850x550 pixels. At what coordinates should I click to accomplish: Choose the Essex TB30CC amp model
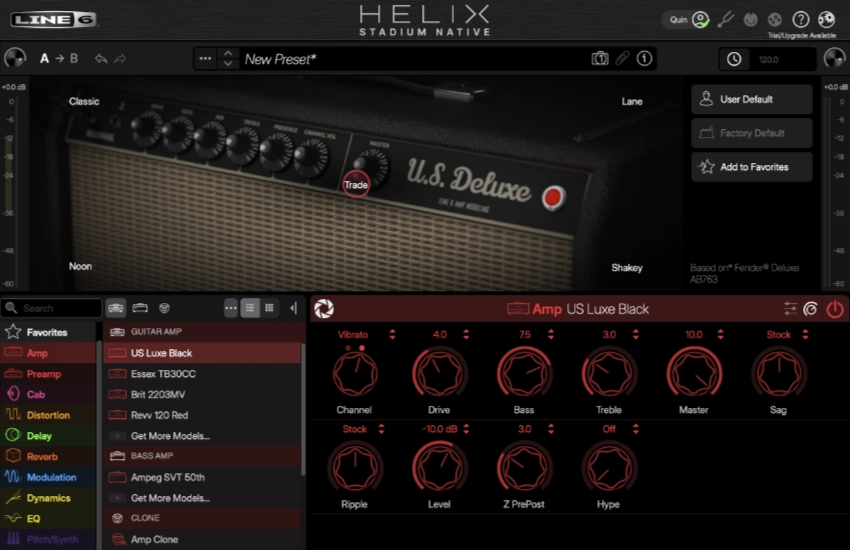(202, 374)
